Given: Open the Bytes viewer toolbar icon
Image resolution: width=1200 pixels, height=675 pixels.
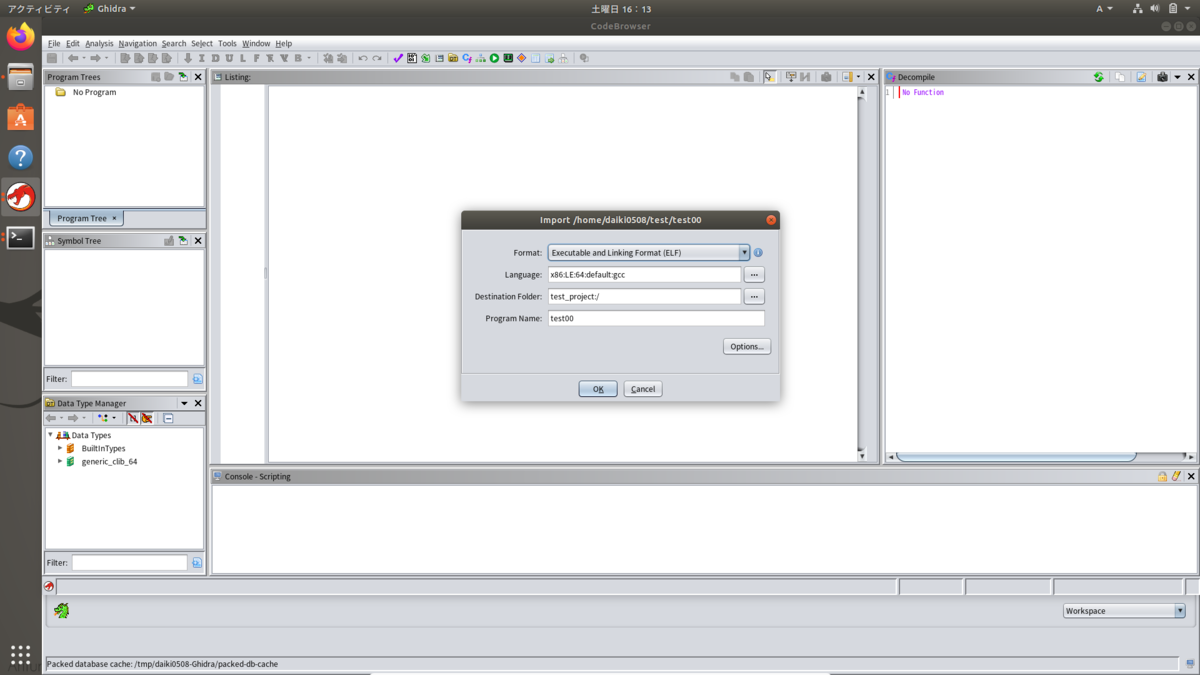Looking at the screenshot, I should click(412, 58).
